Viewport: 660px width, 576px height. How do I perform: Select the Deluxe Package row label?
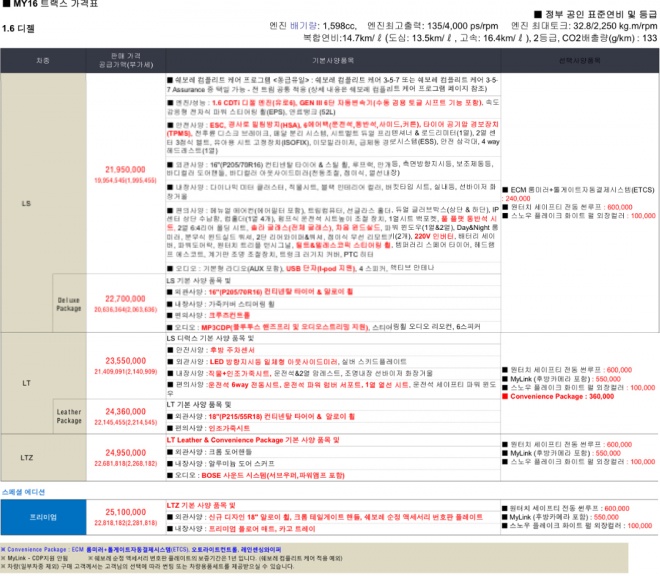(68, 304)
